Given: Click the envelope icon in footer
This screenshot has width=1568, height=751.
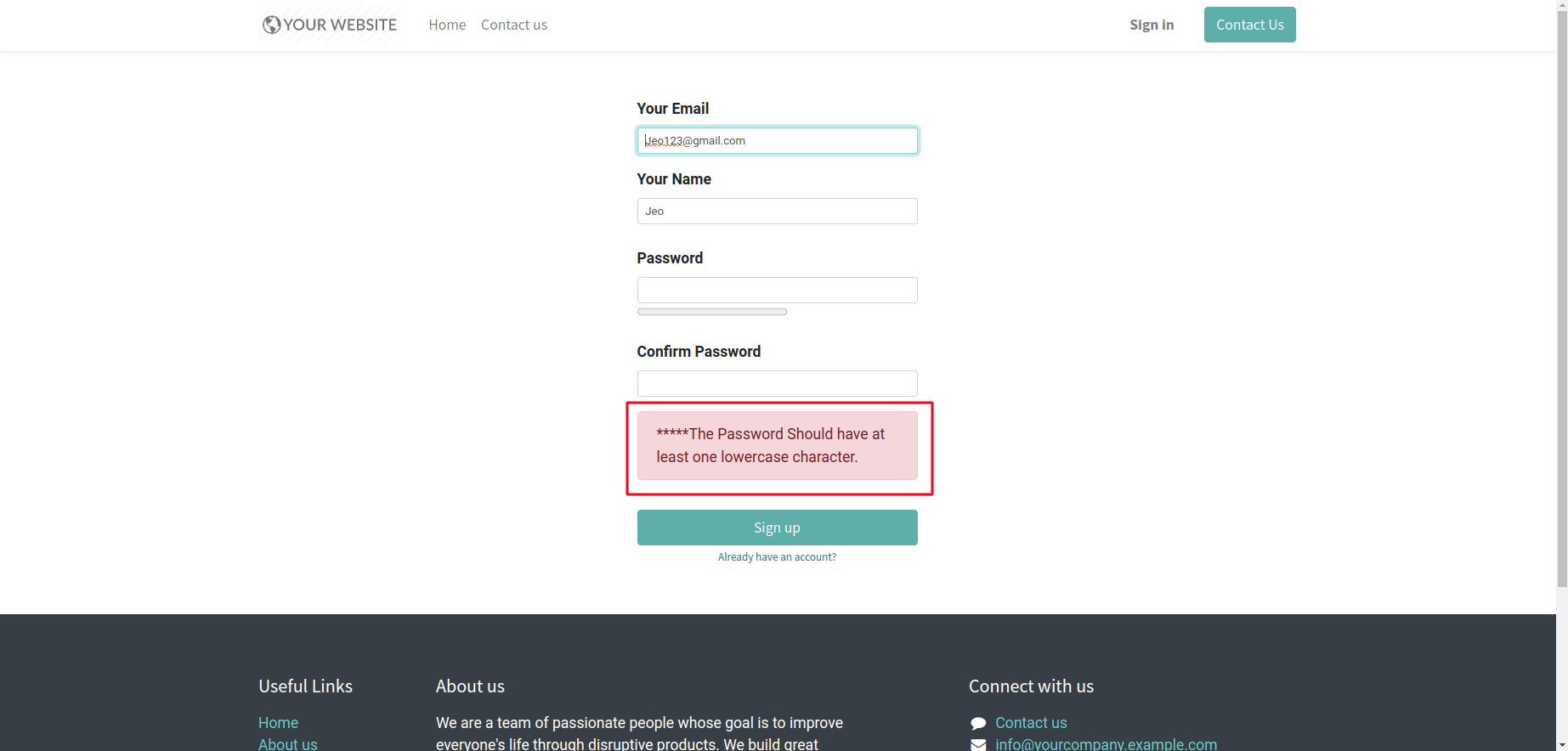Looking at the screenshot, I should point(978,744).
